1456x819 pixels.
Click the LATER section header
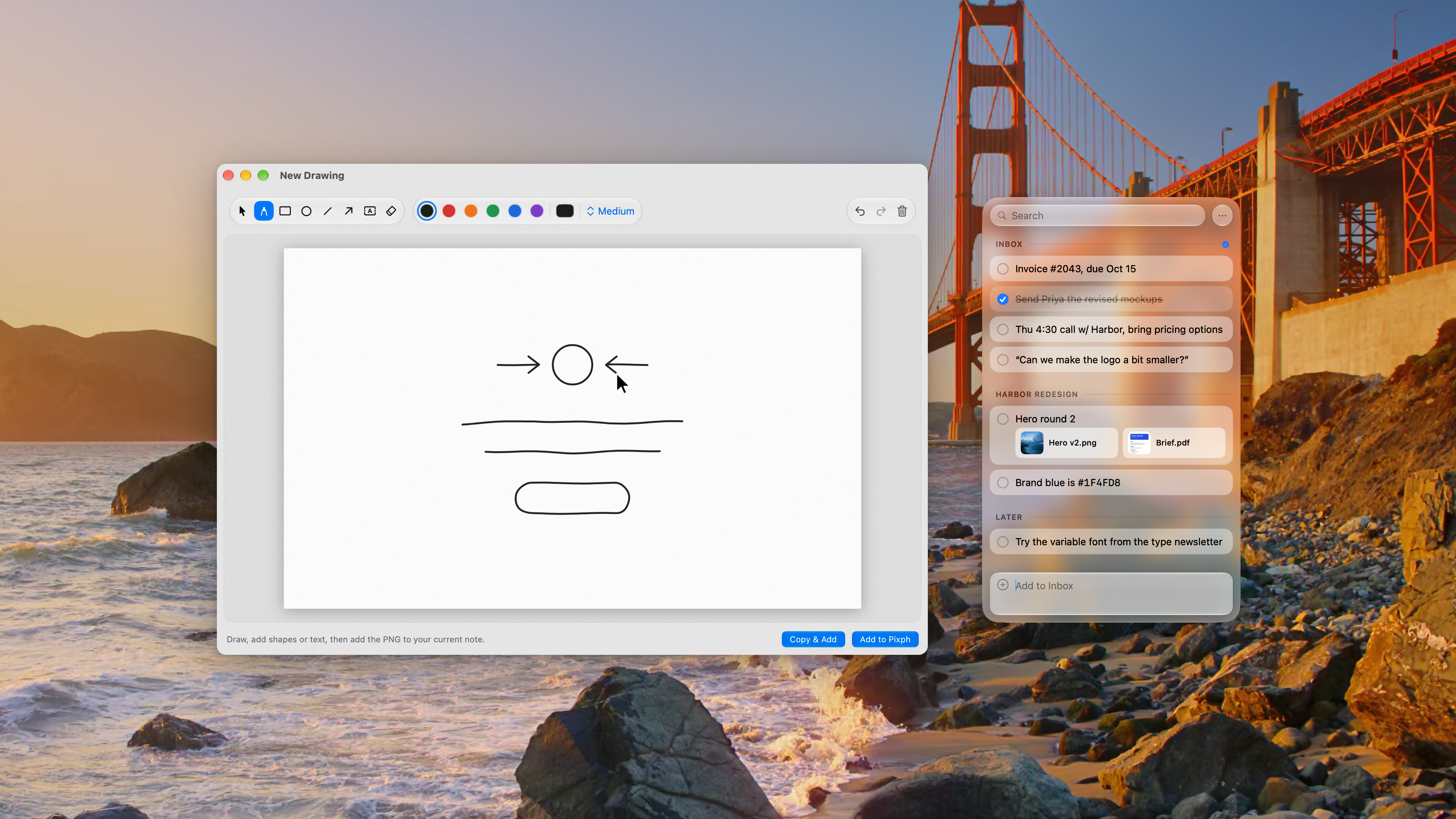1009,517
